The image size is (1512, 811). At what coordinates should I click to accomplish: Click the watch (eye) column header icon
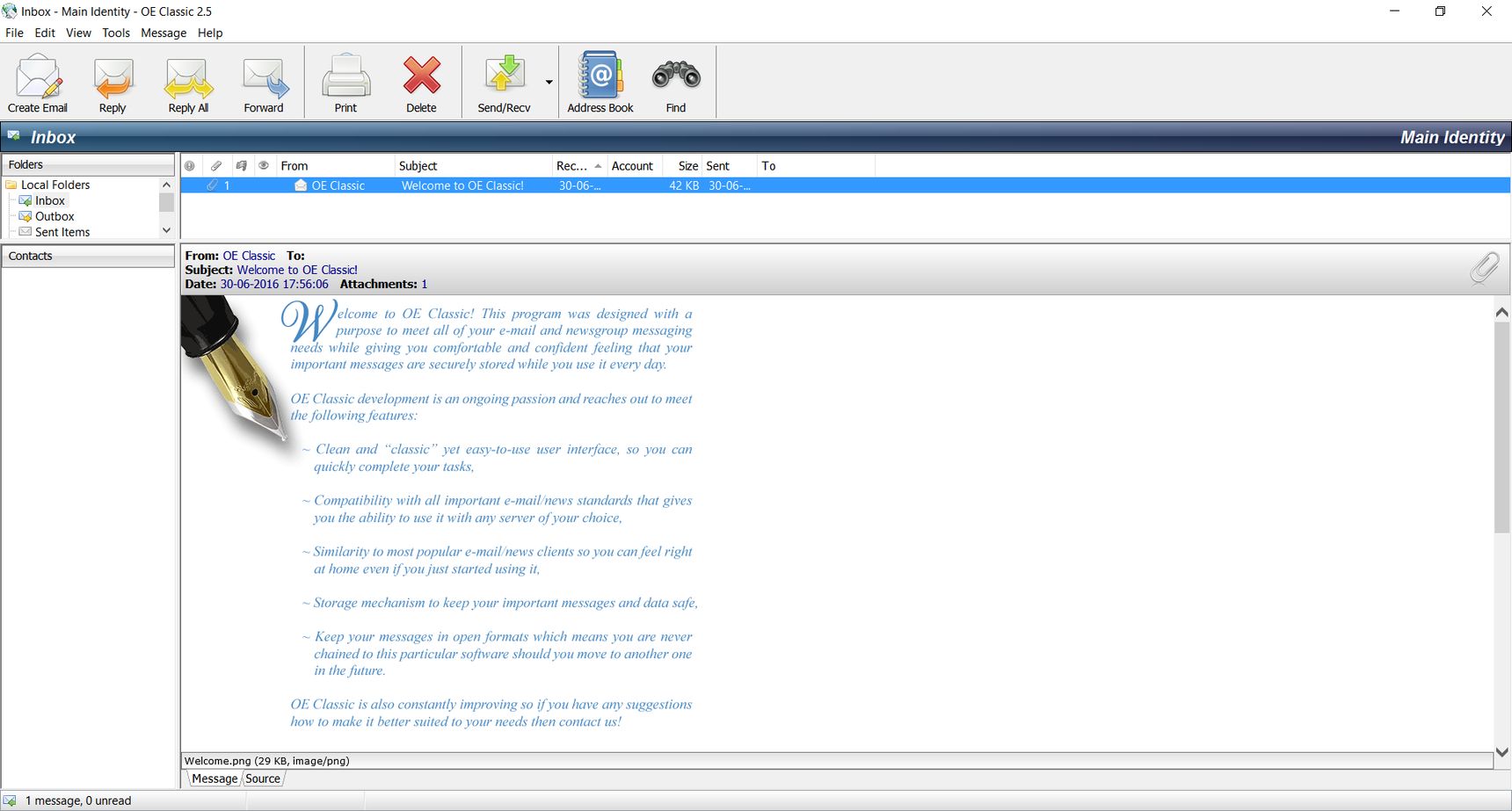pos(264,165)
